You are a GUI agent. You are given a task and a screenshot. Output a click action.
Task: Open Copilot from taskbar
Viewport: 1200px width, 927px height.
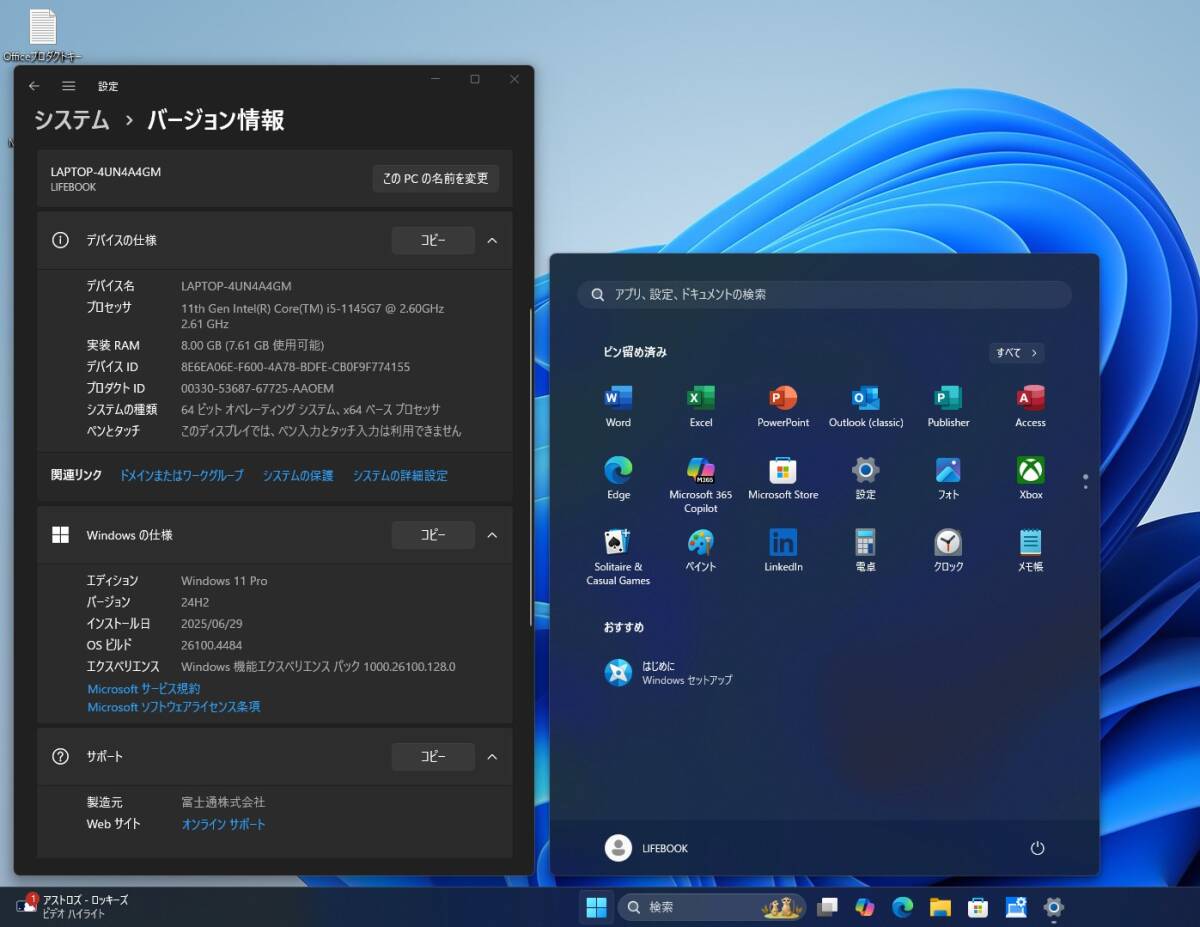click(865, 907)
